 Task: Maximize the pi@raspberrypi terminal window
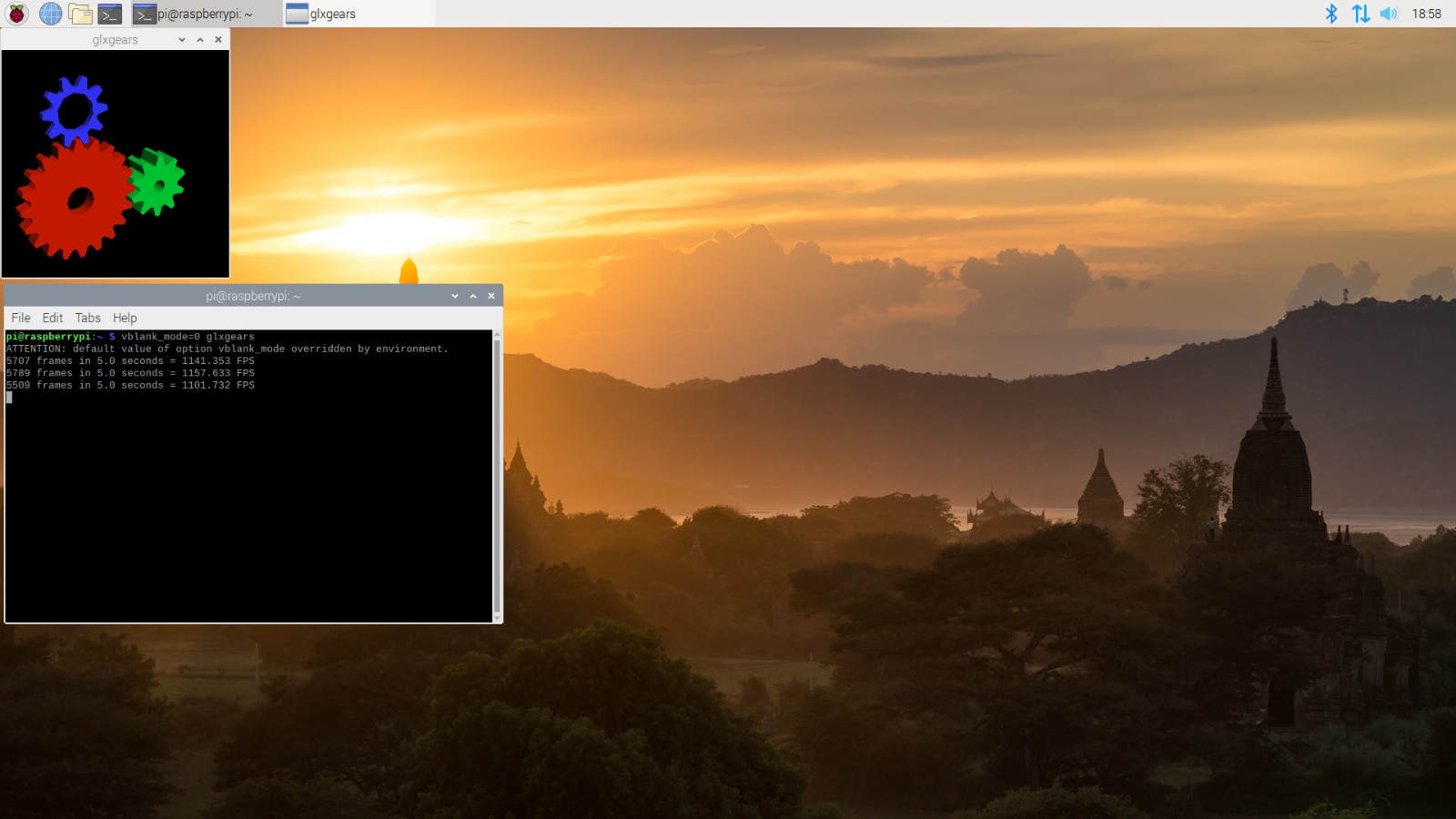point(473,296)
